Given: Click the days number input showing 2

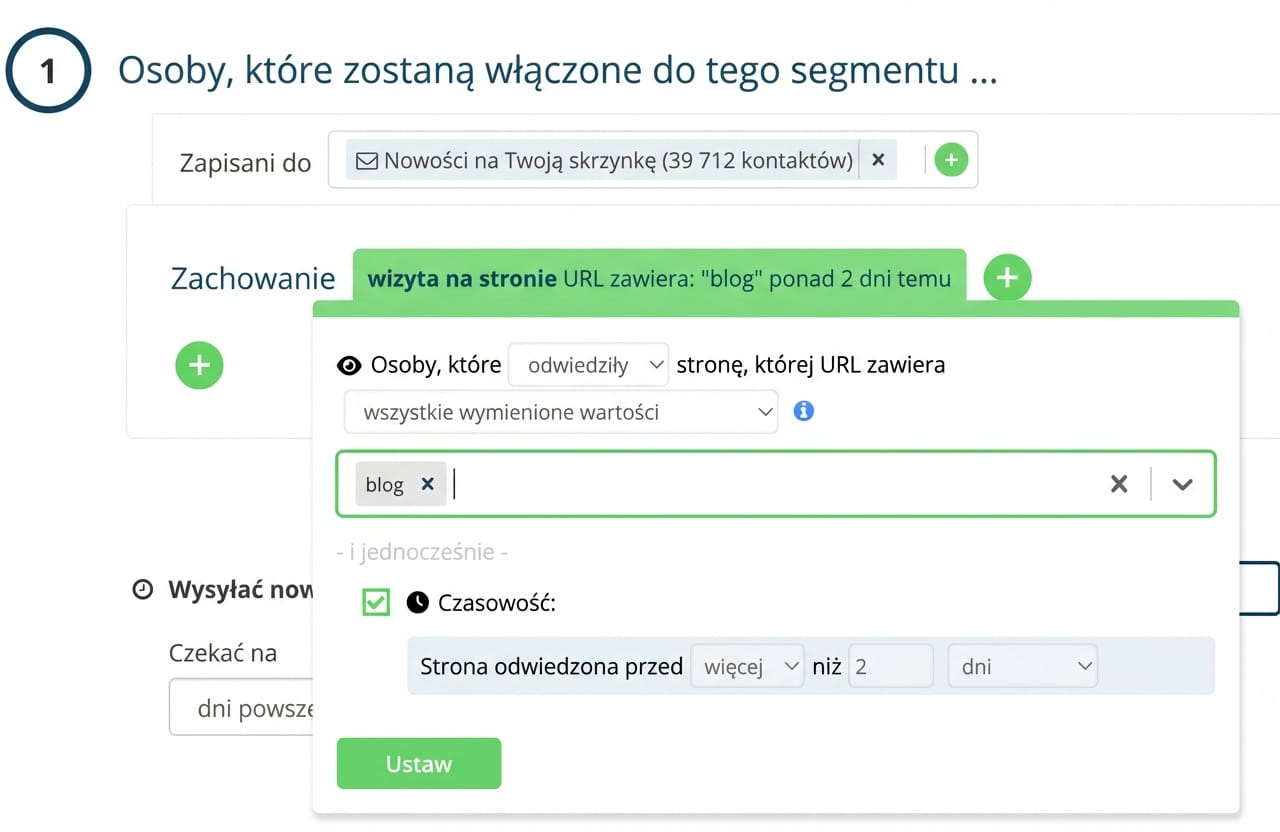Looking at the screenshot, I should (889, 665).
